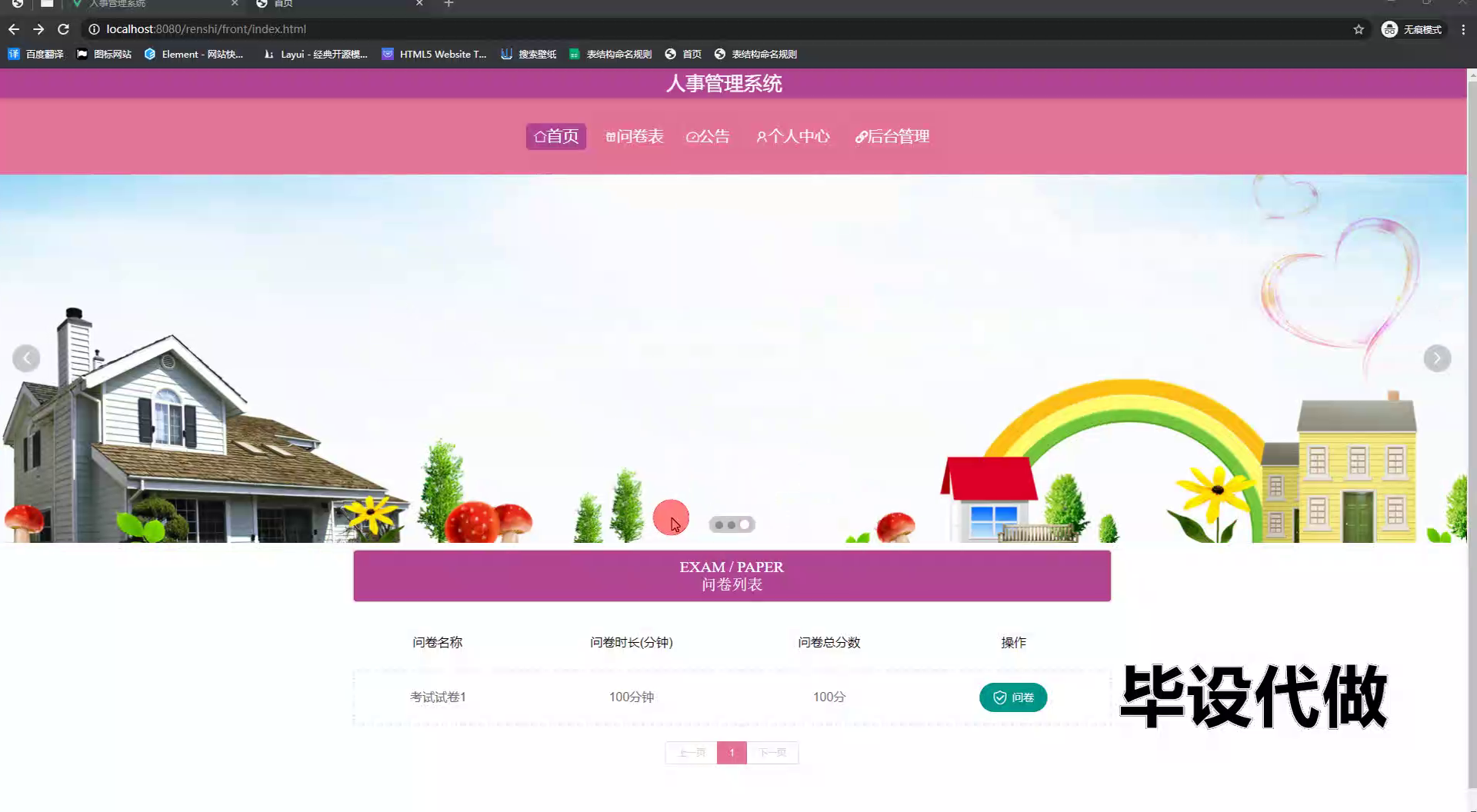
Task: Click the 100分钟 duration cell
Action: pyautogui.click(x=632, y=697)
